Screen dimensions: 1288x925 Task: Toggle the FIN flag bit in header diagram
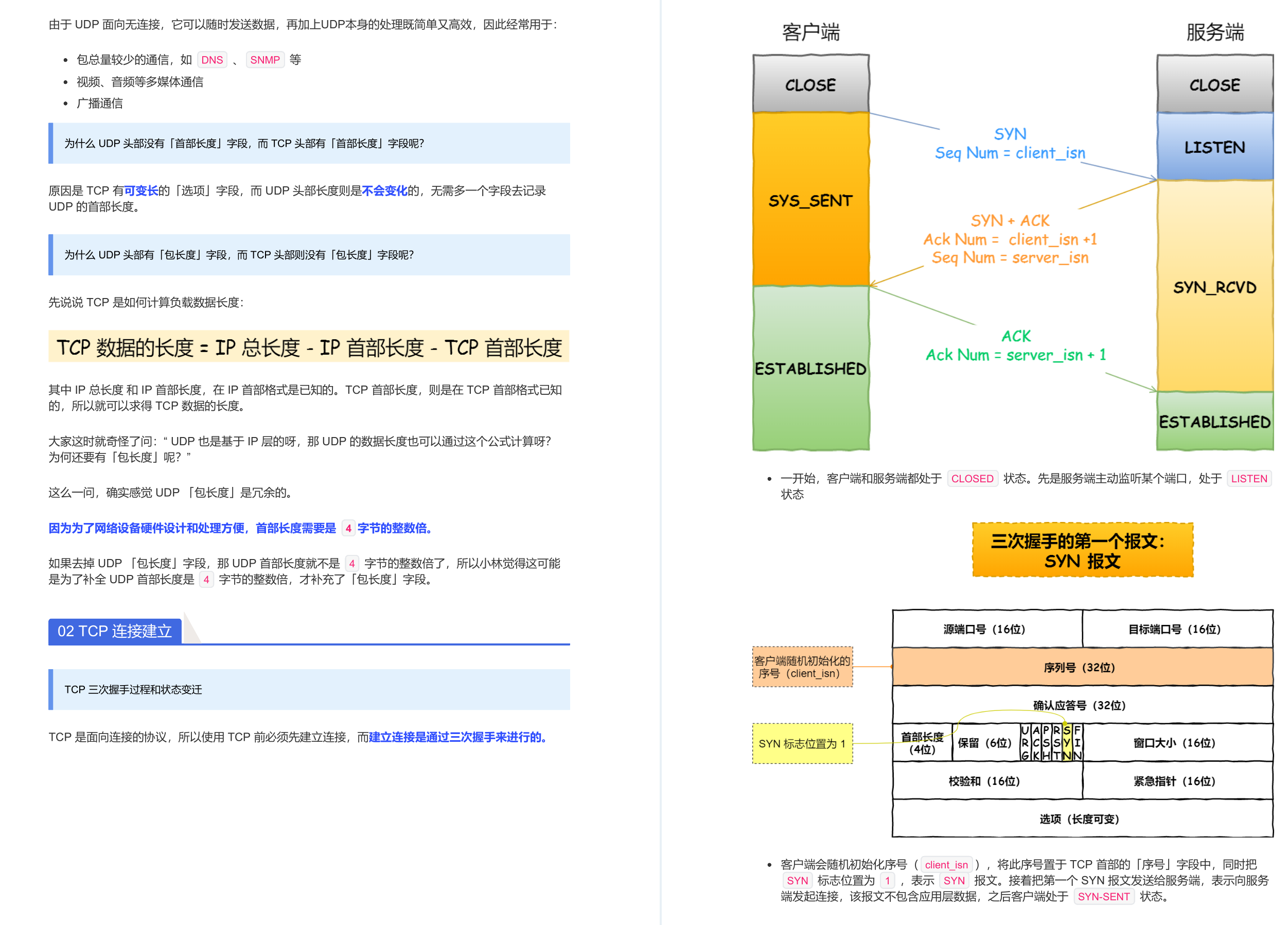click(x=1079, y=742)
